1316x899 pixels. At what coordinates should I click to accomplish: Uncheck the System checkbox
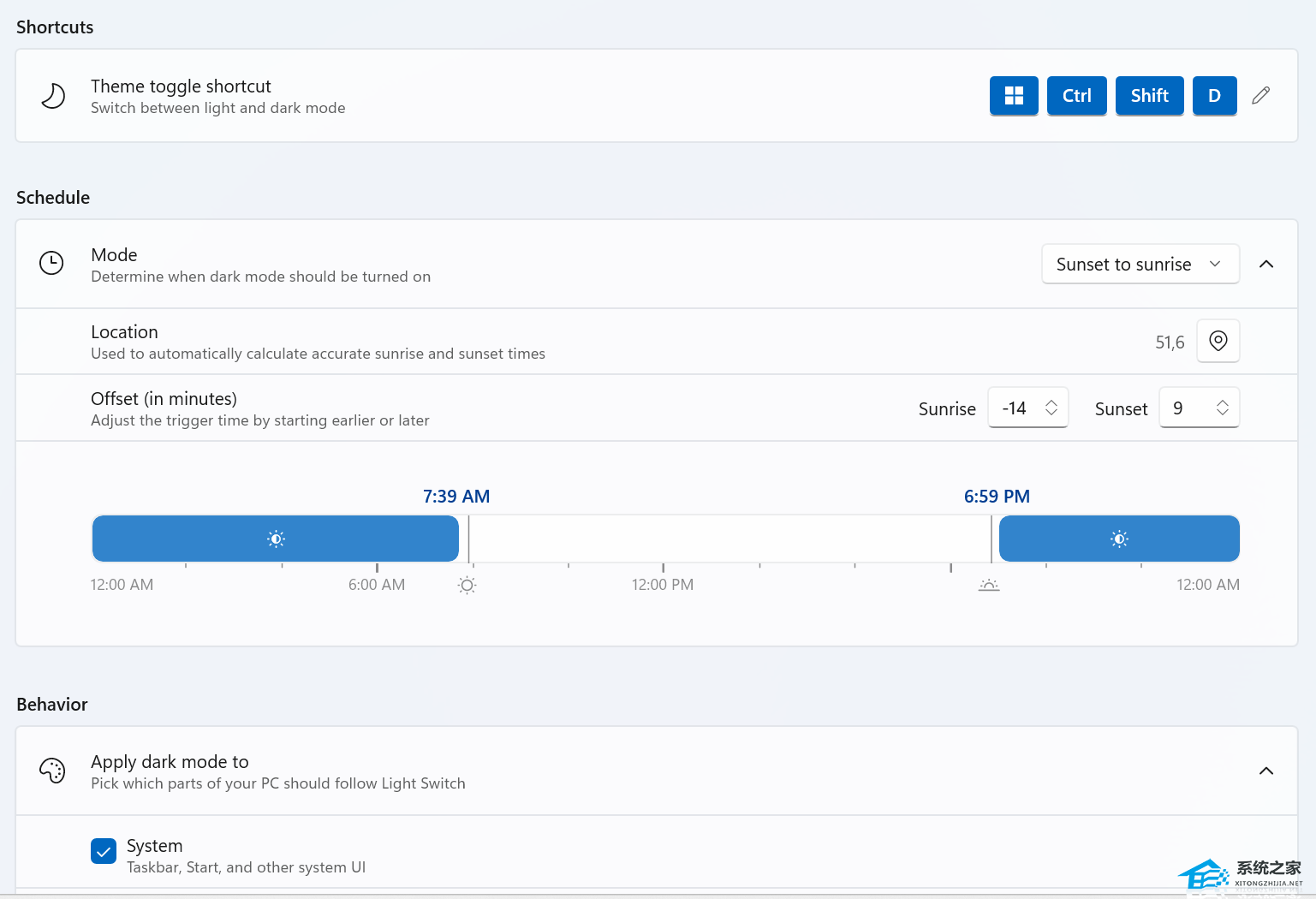(x=104, y=851)
